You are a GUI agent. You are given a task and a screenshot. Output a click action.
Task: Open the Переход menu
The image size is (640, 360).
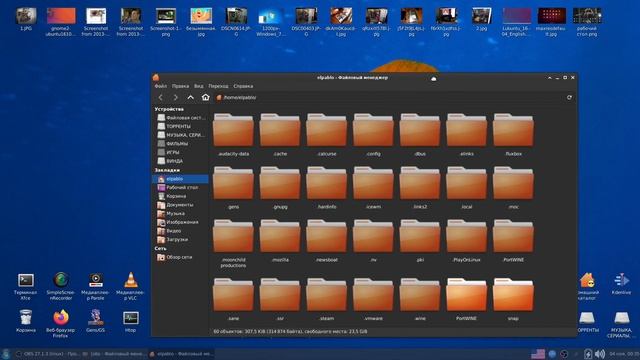click(x=218, y=86)
